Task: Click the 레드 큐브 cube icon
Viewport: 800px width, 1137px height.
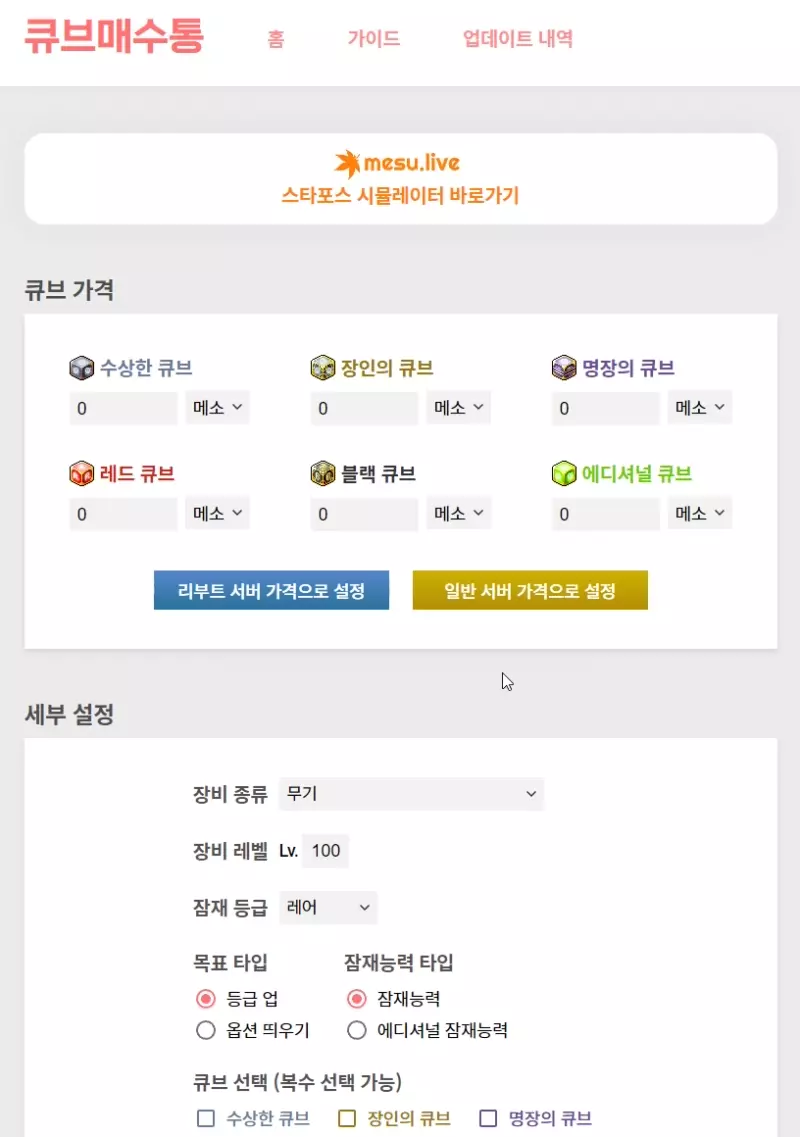Action: point(81,474)
